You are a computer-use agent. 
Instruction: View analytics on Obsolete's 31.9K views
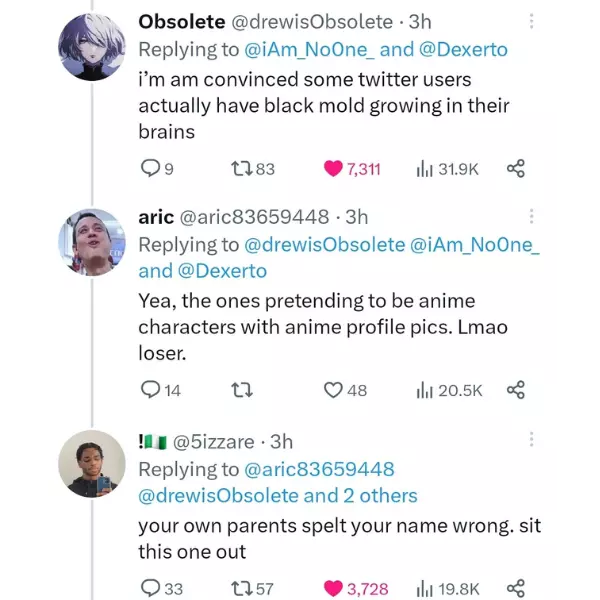(x=424, y=169)
